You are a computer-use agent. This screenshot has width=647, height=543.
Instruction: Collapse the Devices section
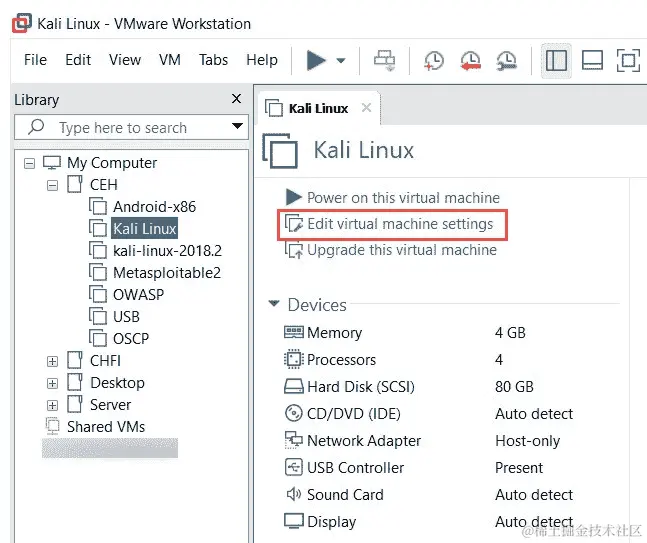[274, 303]
